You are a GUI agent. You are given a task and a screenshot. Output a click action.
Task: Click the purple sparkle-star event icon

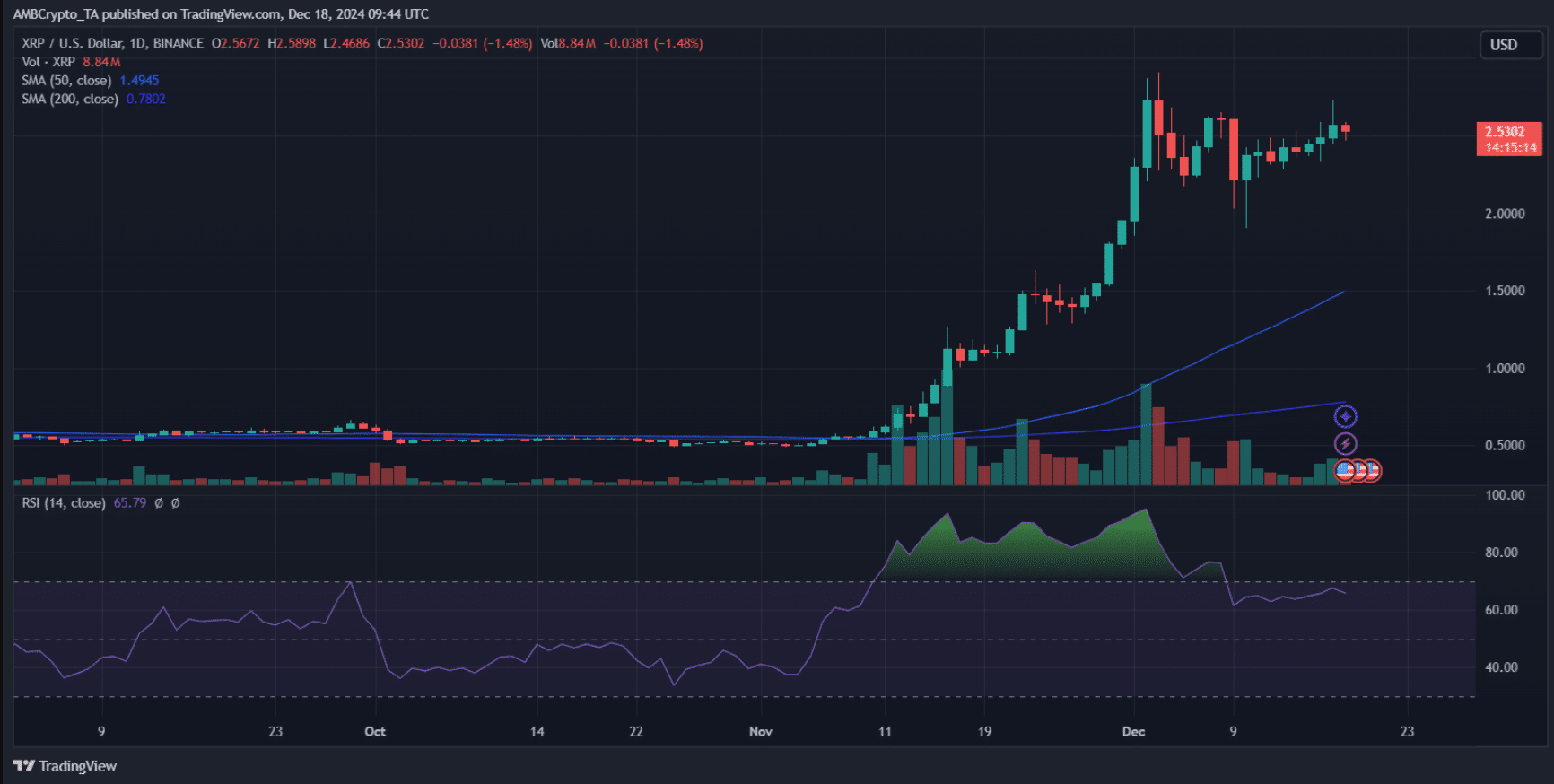tap(1345, 416)
